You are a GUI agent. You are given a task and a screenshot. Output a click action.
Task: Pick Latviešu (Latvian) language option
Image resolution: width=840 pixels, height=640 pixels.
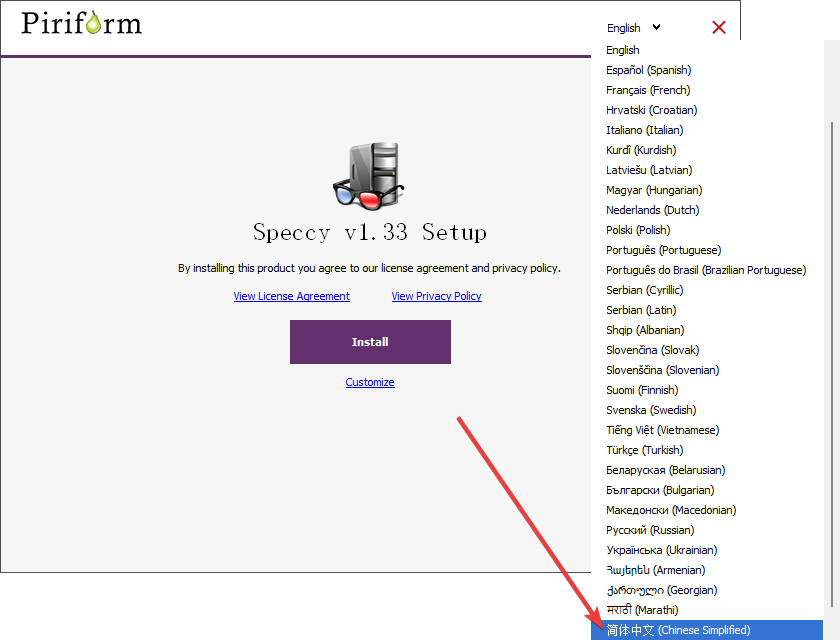pyautogui.click(x=707, y=170)
